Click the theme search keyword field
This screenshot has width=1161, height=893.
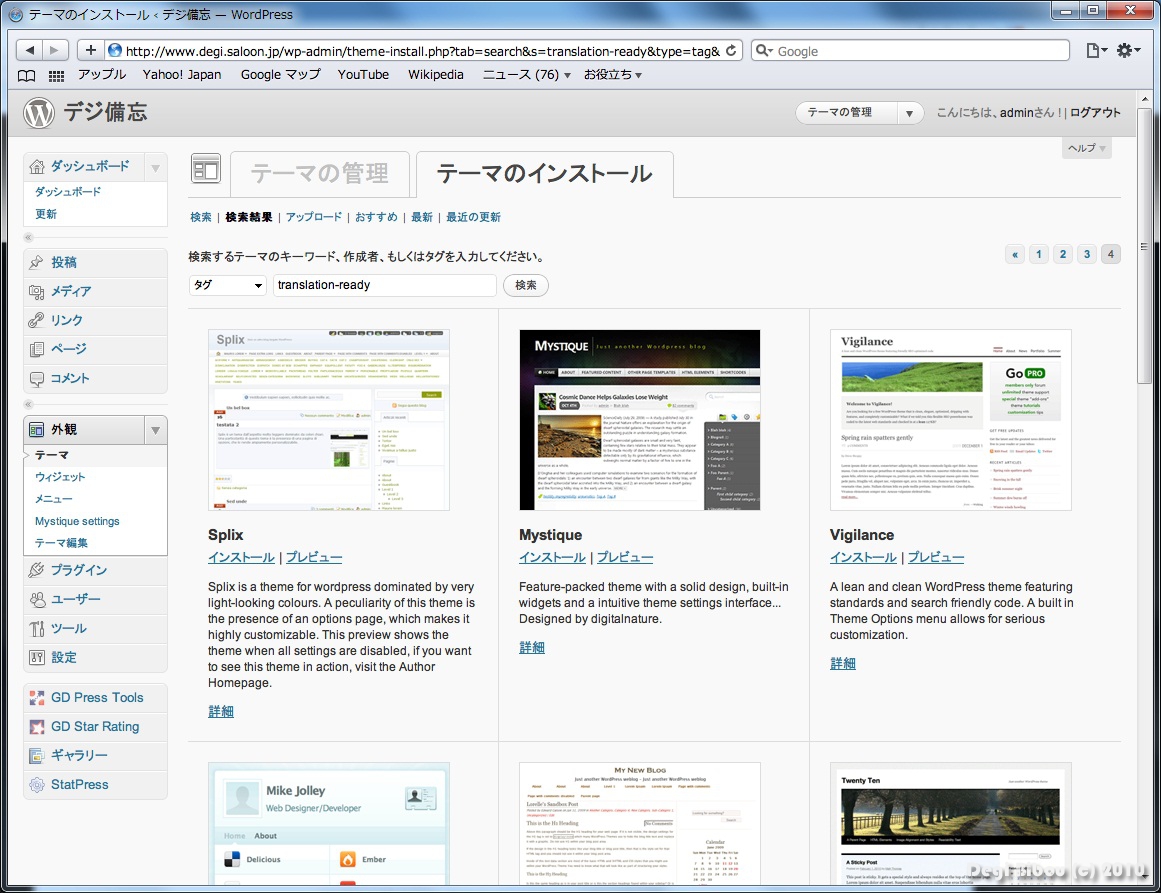coord(385,285)
